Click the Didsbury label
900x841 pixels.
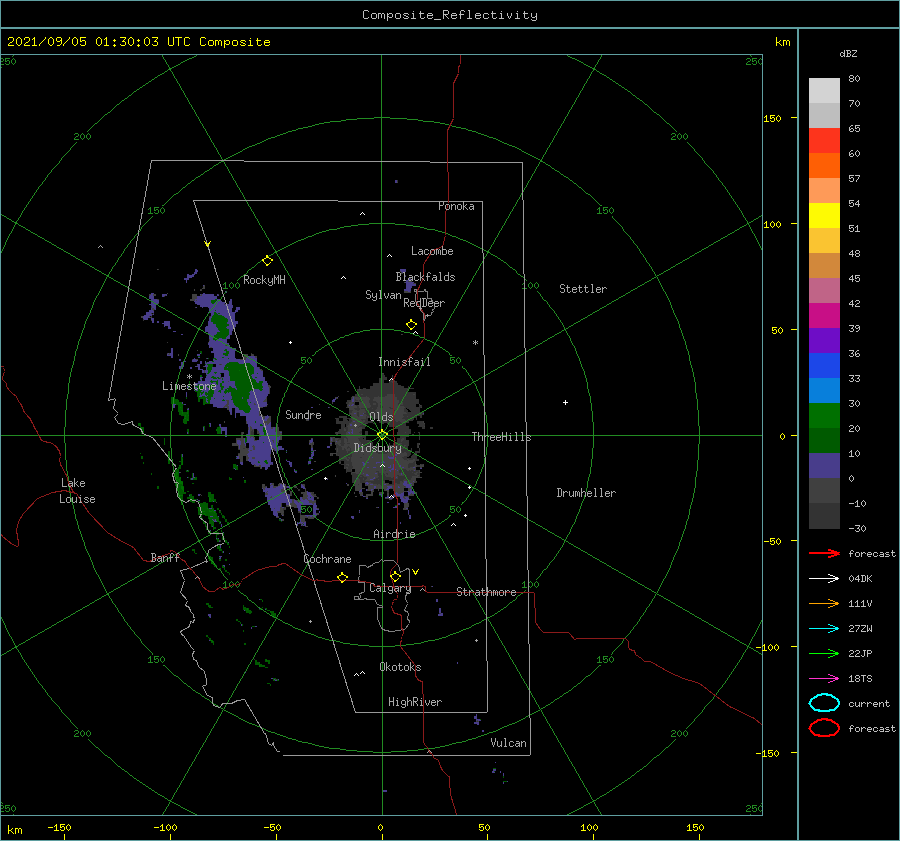(x=378, y=448)
